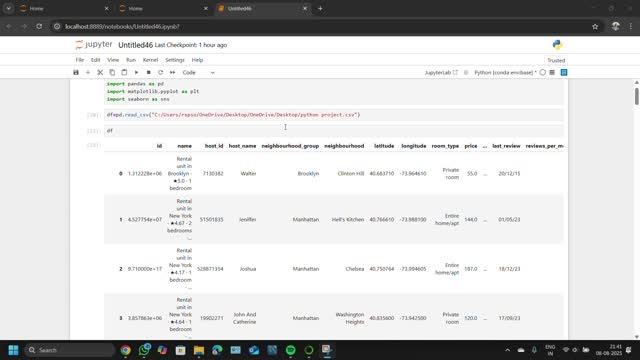640x360 pixels.
Task: Click the Brooklyn cell in row 0
Action: tap(308, 173)
